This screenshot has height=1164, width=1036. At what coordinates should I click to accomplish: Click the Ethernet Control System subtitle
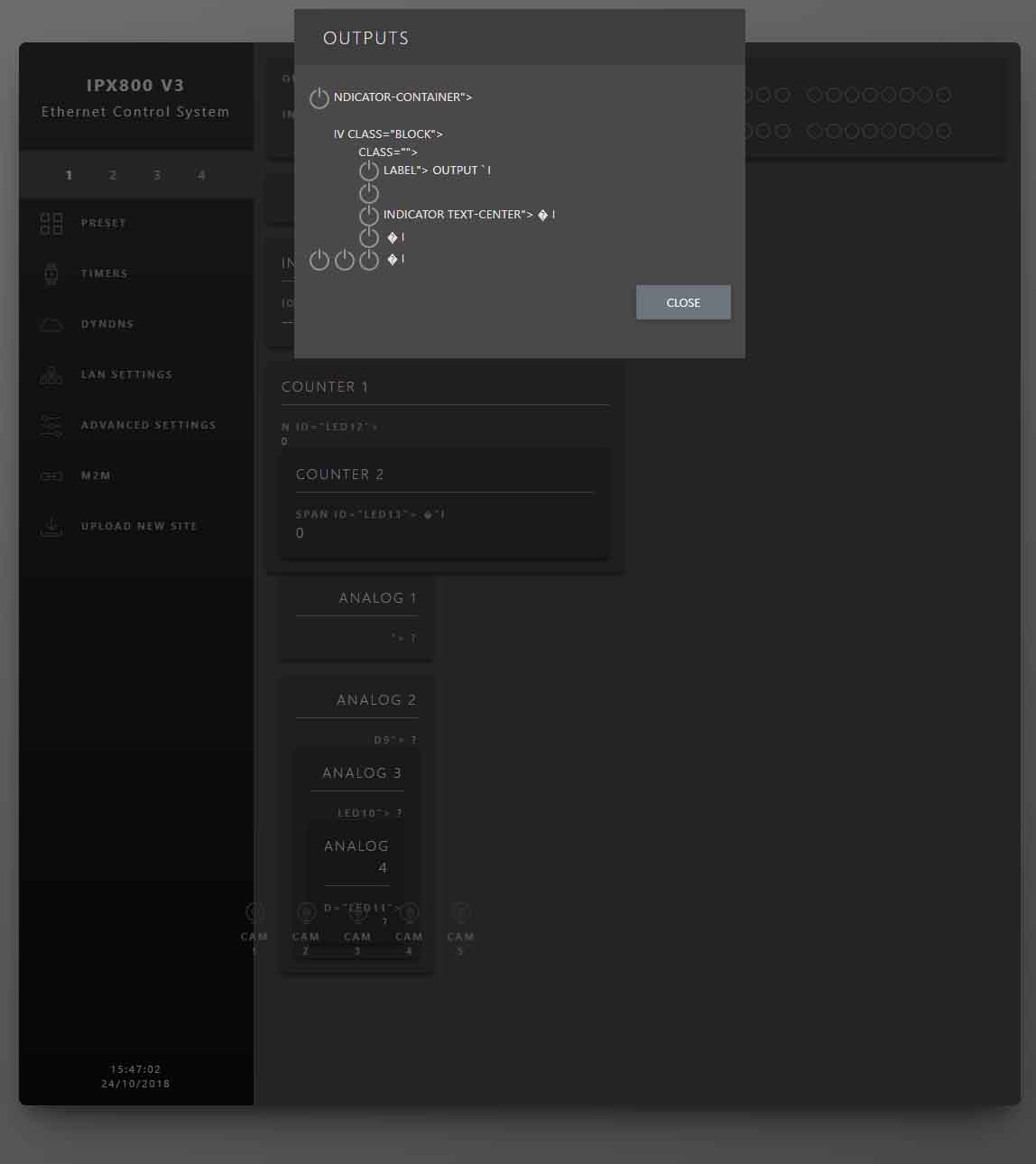point(135,112)
